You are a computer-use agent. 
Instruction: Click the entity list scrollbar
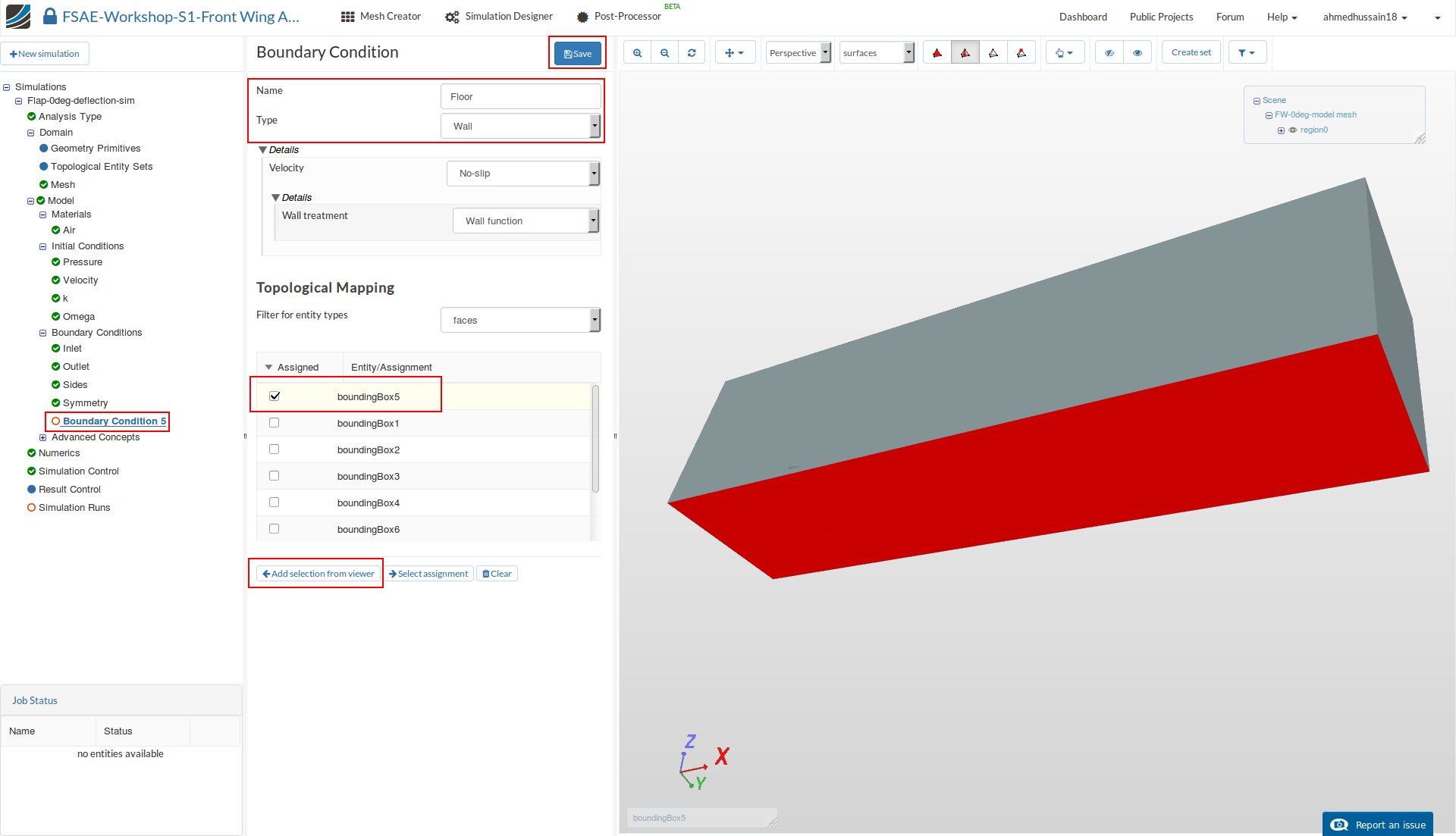click(x=595, y=440)
